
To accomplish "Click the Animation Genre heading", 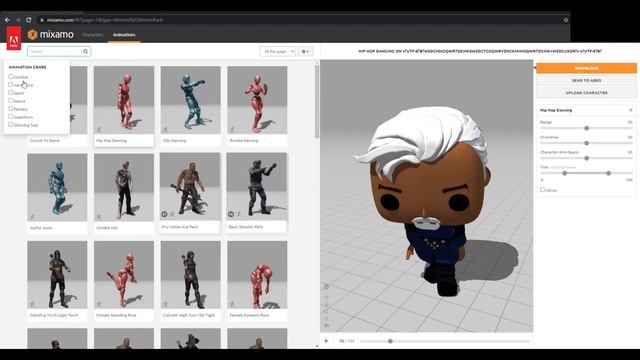I will pos(27,67).
